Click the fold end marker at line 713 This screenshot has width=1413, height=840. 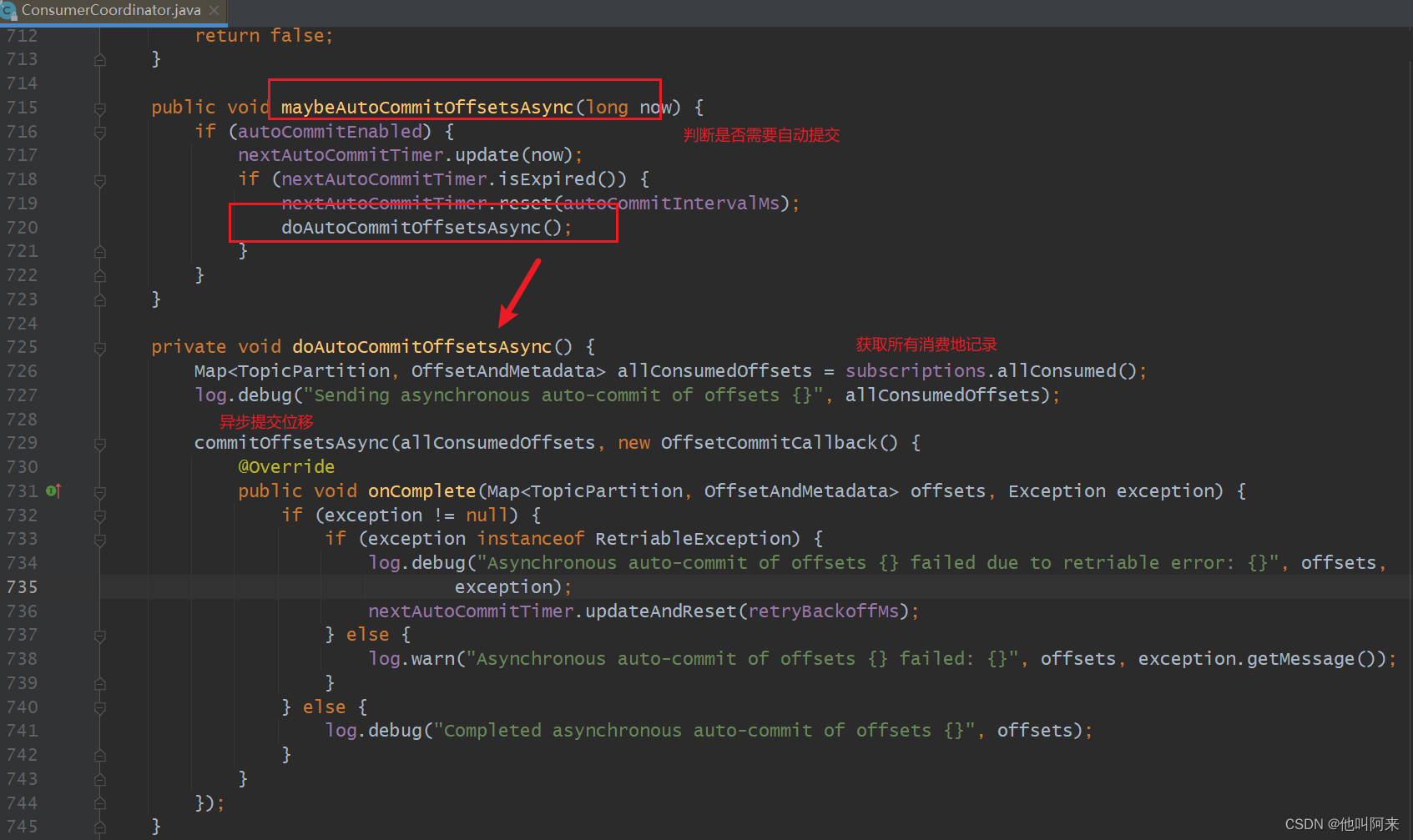[100, 59]
